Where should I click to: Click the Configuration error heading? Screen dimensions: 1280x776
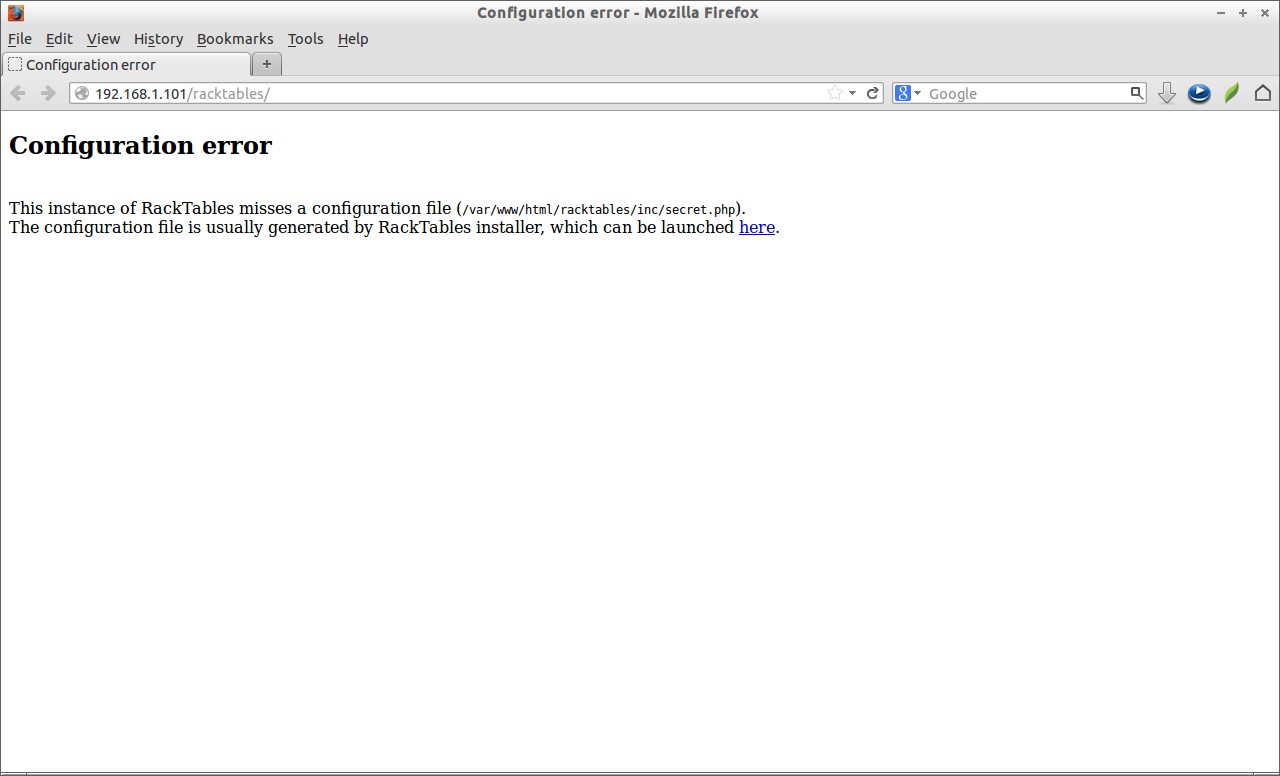pos(140,145)
